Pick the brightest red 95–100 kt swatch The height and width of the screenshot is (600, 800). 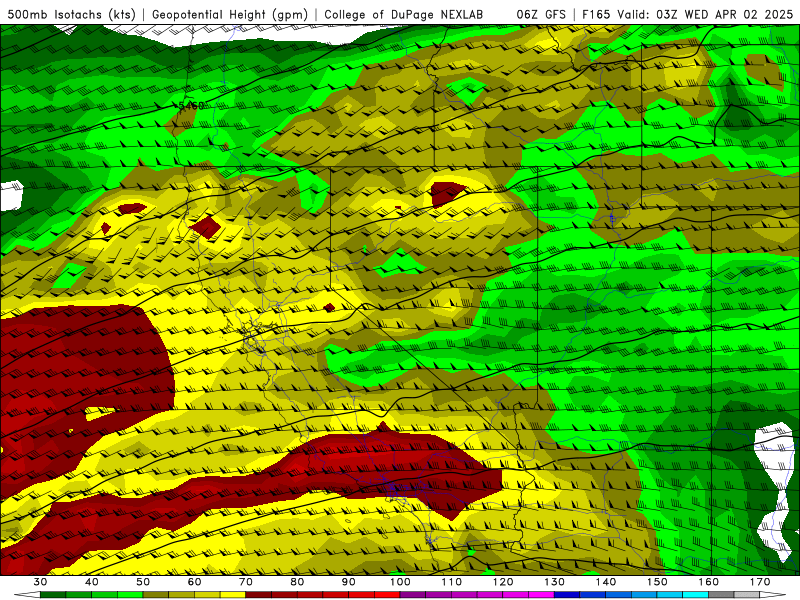pyautogui.click(x=387, y=595)
